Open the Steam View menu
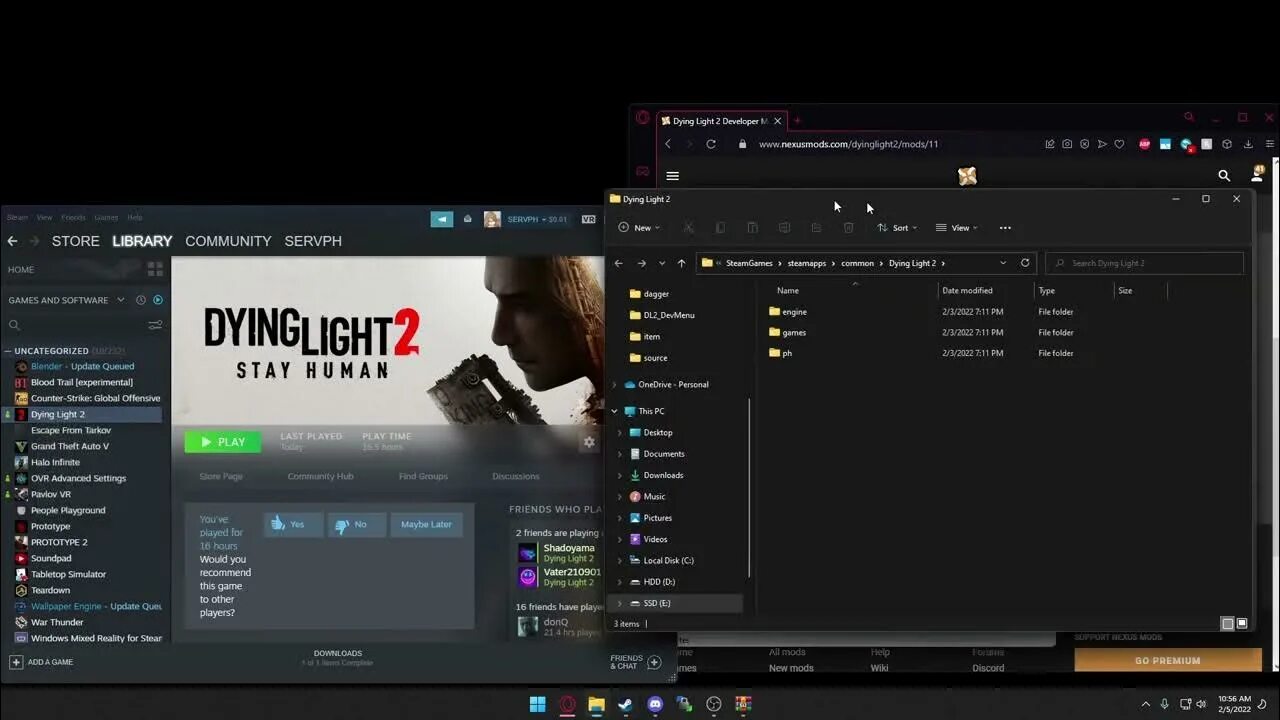The image size is (1280, 720). [45, 217]
